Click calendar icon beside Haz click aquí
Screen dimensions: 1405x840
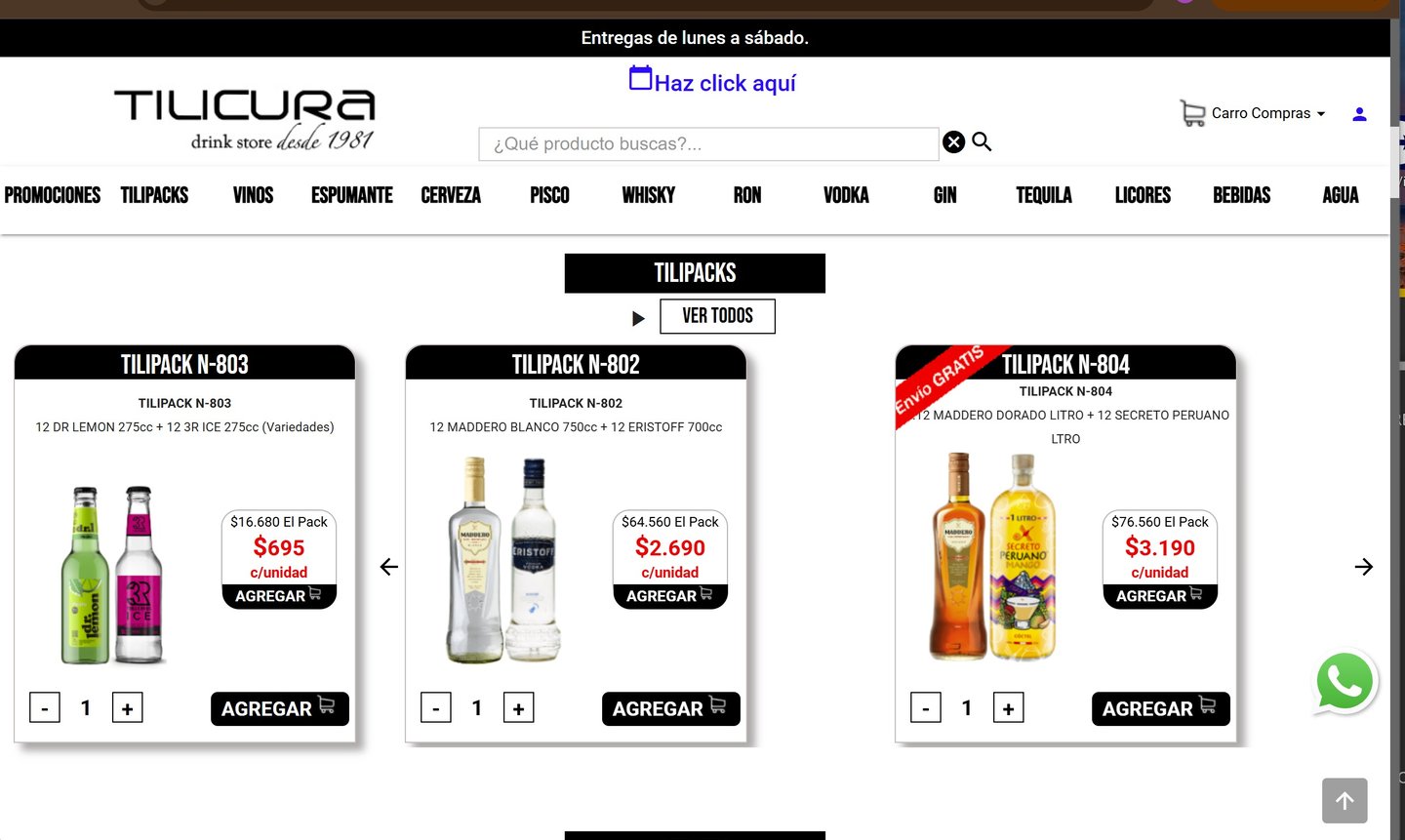click(640, 78)
